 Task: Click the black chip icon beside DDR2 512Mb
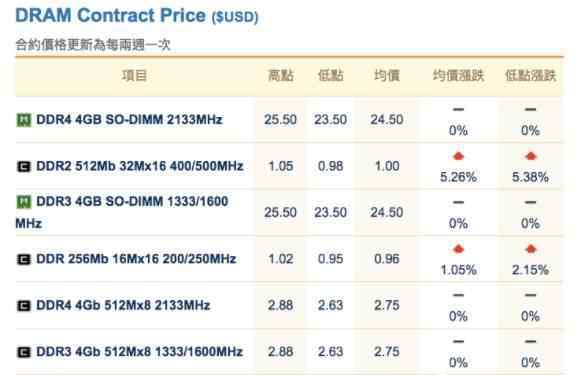[x=24, y=166]
